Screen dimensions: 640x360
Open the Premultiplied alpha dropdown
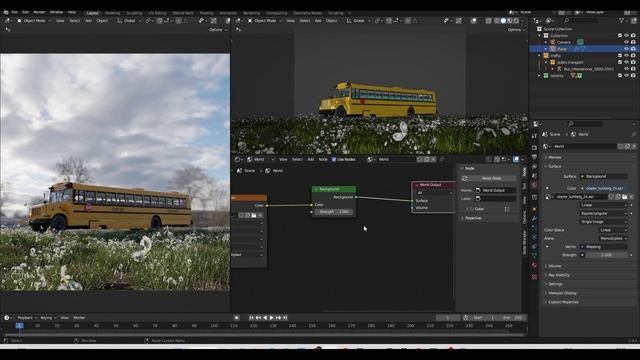coord(613,238)
